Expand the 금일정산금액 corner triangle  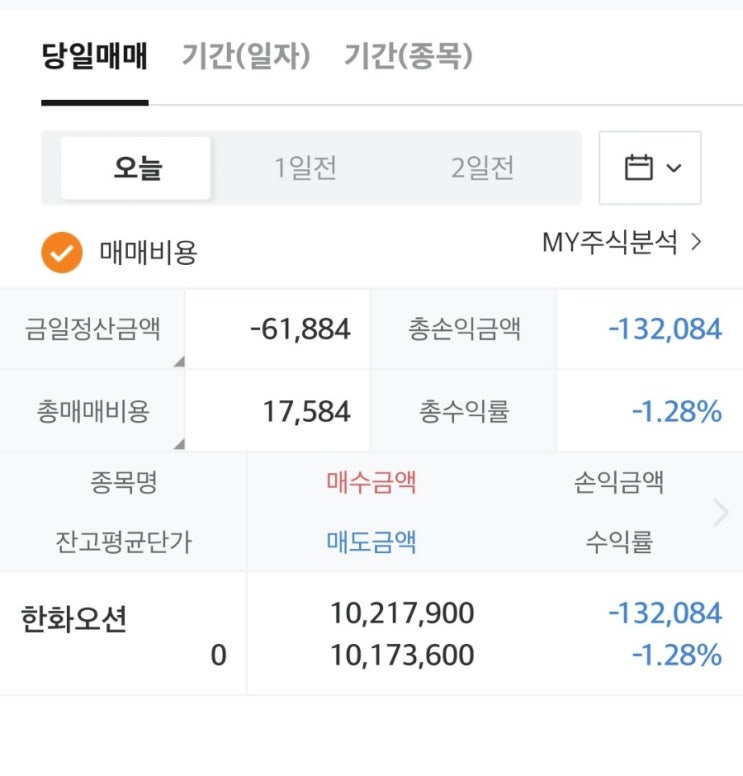point(178,361)
